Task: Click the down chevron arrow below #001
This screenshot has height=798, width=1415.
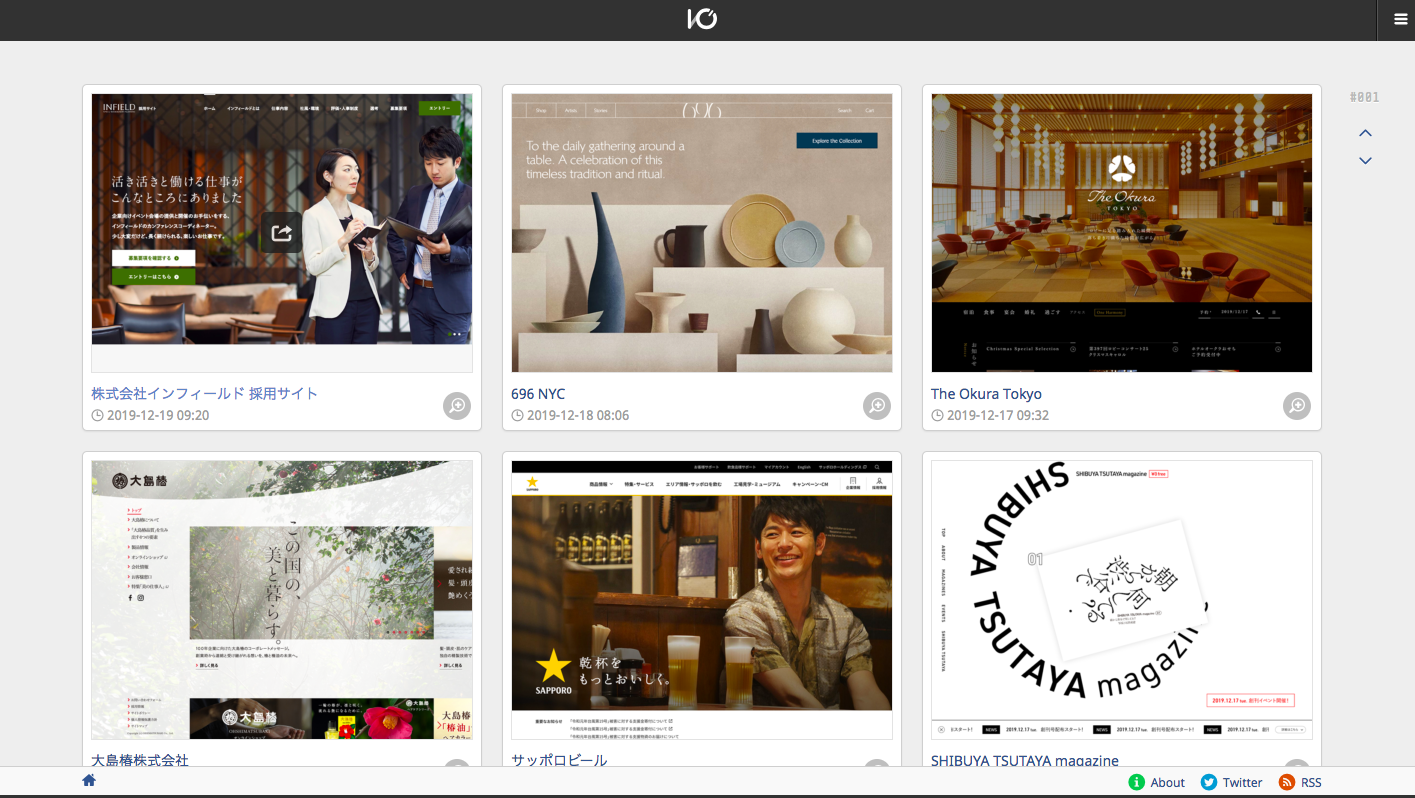Action: click(1365, 161)
